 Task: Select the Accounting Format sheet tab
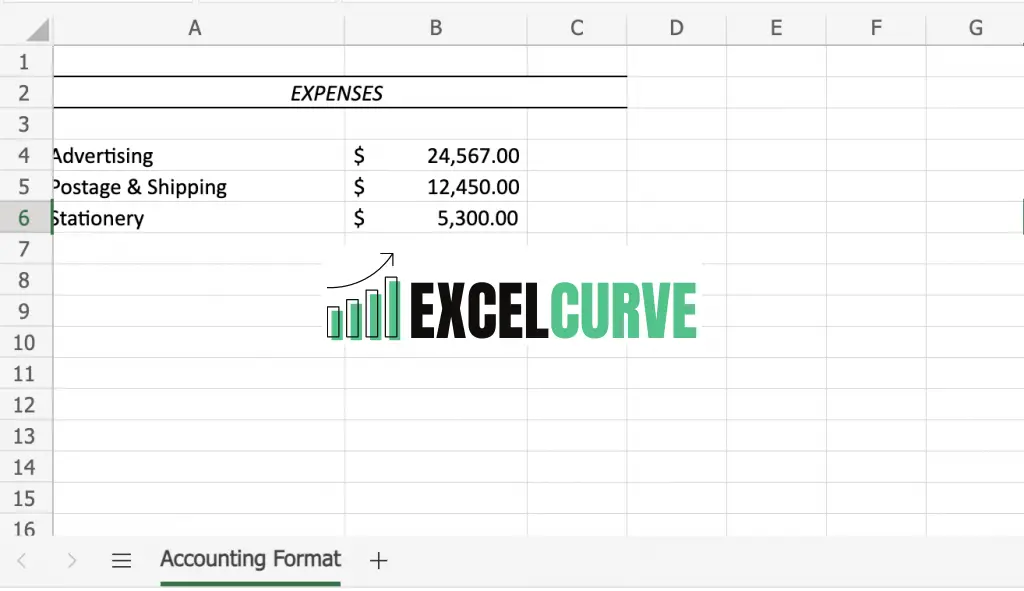pos(250,560)
